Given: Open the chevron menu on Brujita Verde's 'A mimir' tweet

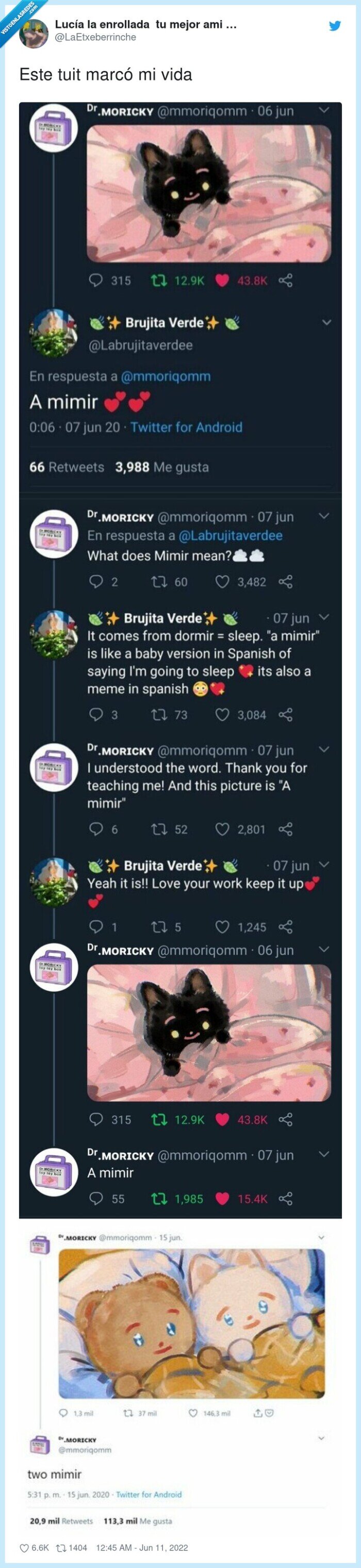Looking at the screenshot, I should click(x=326, y=322).
